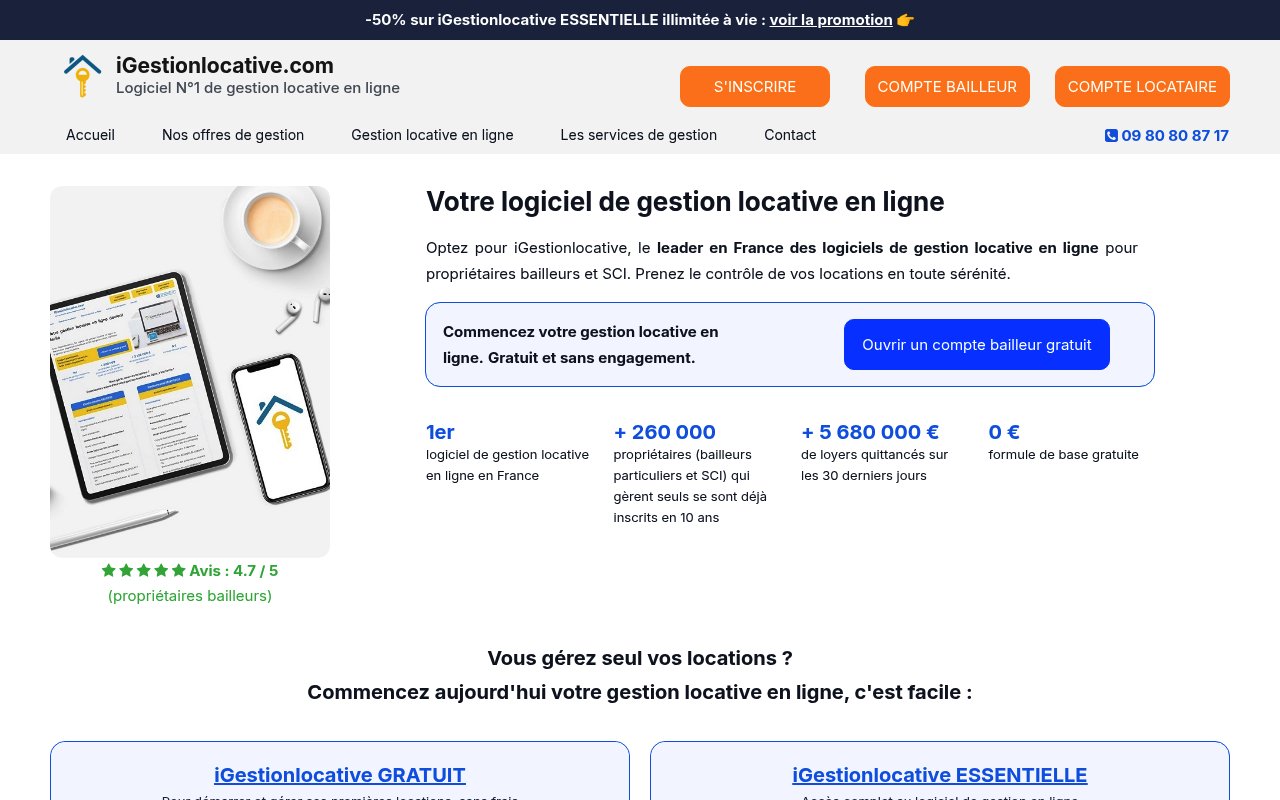This screenshot has width=1280, height=800.
Task: Click 'Logiciel N°1 de gestion locative en ligne' tagline
Action: [x=258, y=88]
